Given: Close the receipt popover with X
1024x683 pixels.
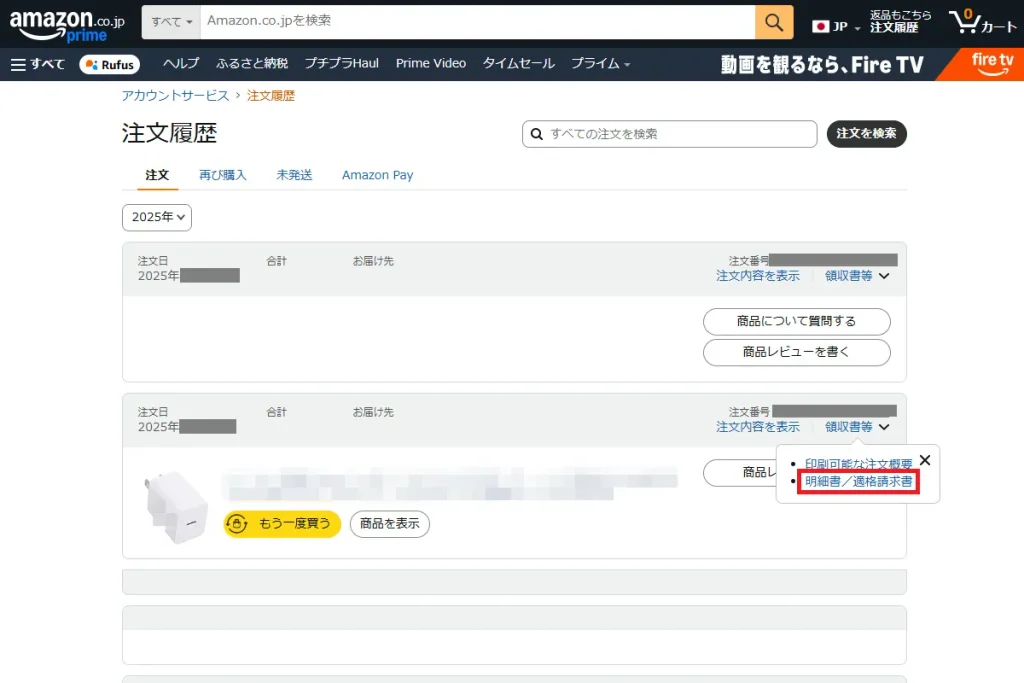Looking at the screenshot, I should [925, 460].
